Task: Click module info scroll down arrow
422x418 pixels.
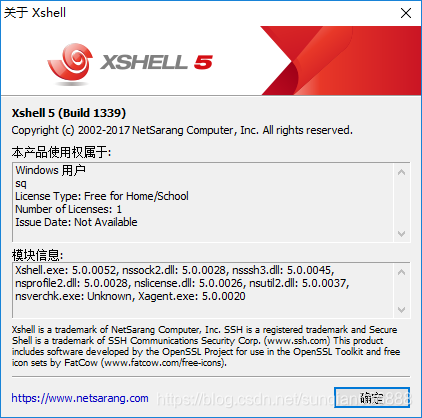Action: coord(401,310)
